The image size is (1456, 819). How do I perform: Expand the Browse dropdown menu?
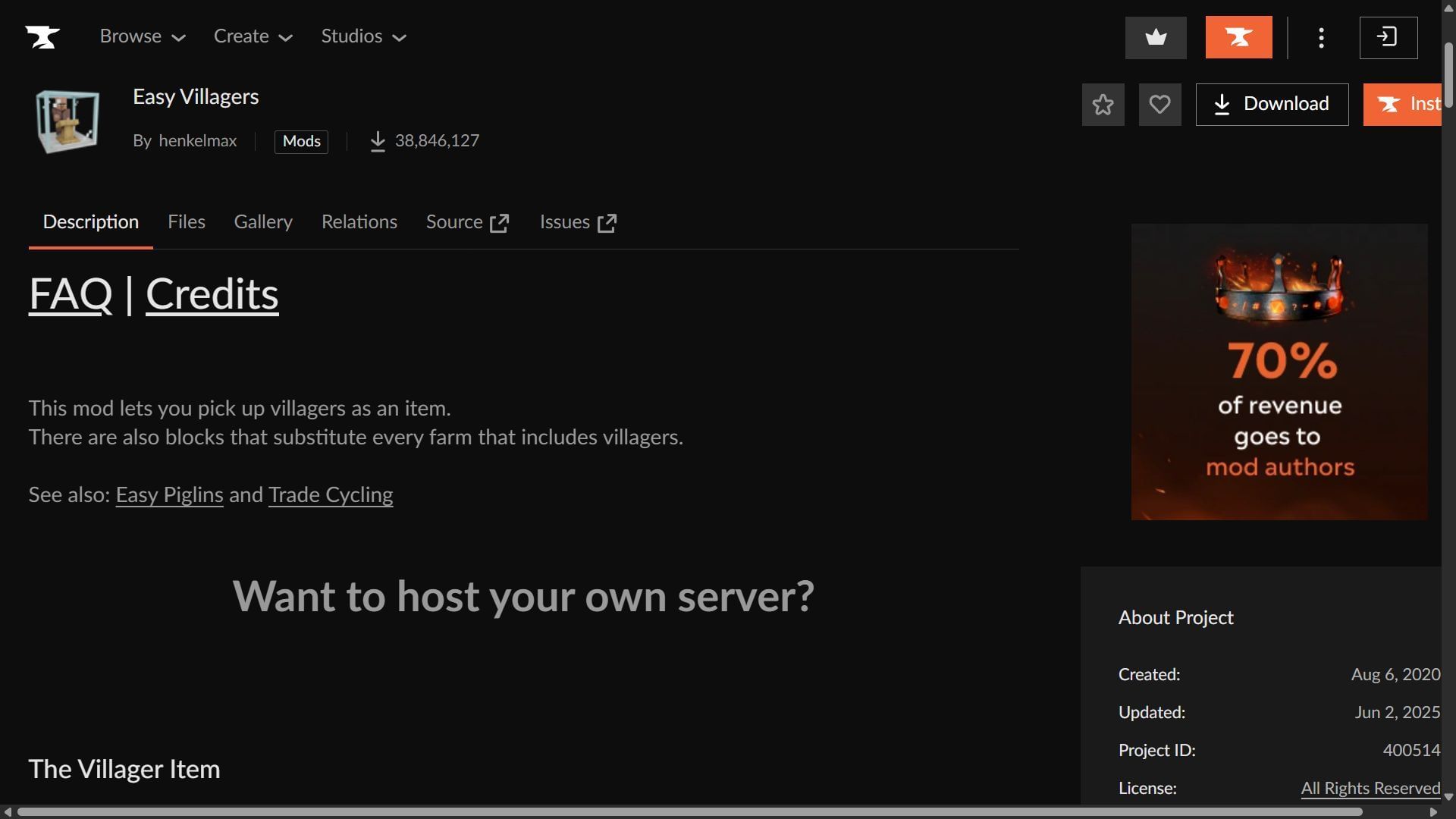(x=143, y=36)
